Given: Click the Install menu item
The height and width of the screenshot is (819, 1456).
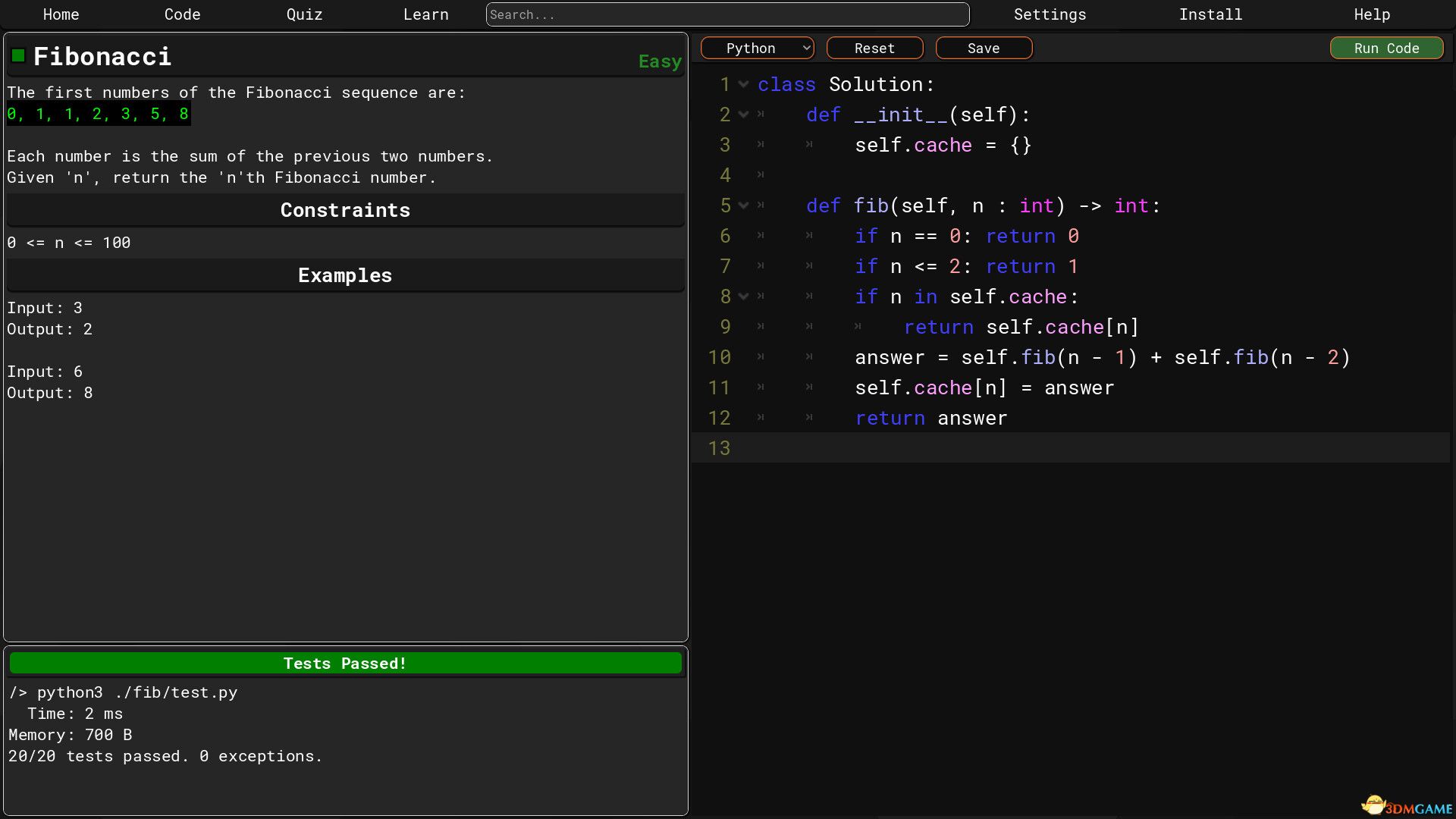Looking at the screenshot, I should [x=1210, y=14].
